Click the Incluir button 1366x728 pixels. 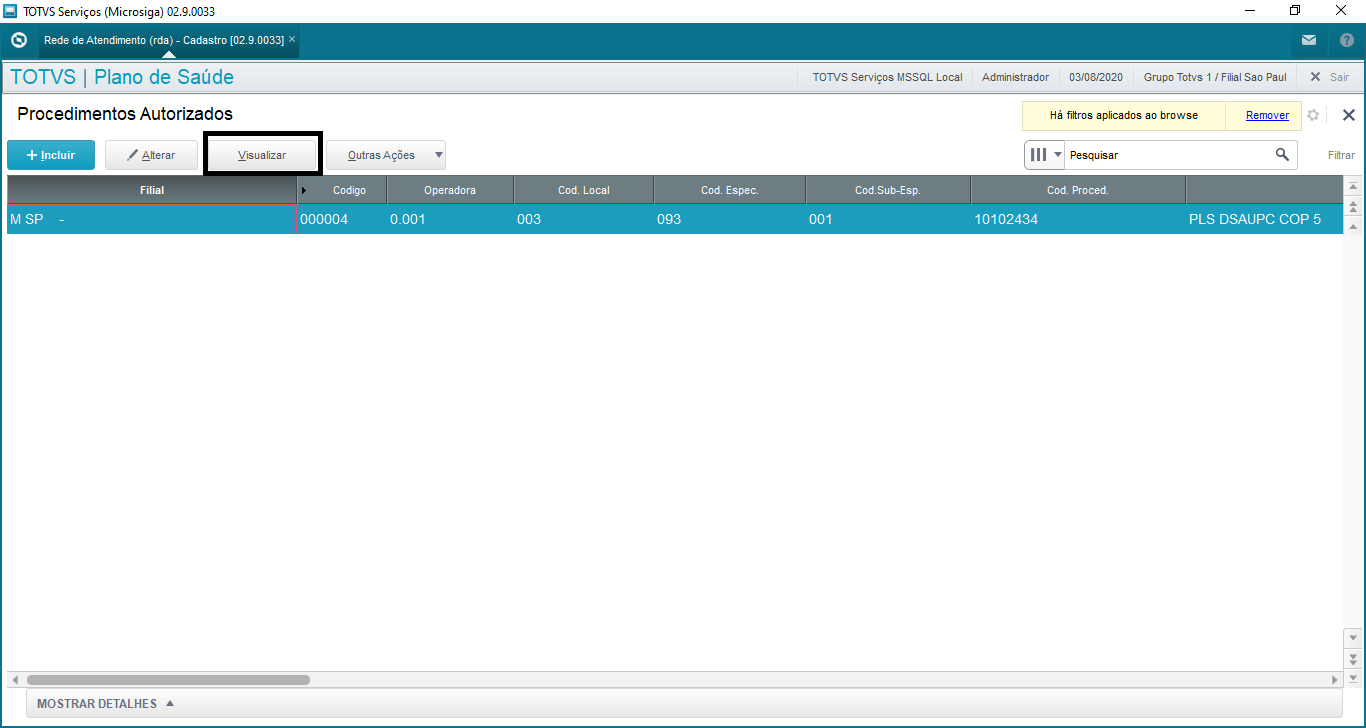click(51, 155)
